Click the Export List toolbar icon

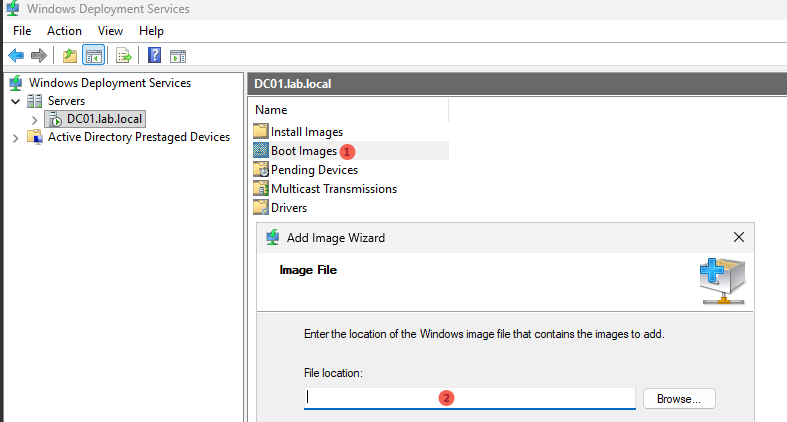(x=124, y=55)
